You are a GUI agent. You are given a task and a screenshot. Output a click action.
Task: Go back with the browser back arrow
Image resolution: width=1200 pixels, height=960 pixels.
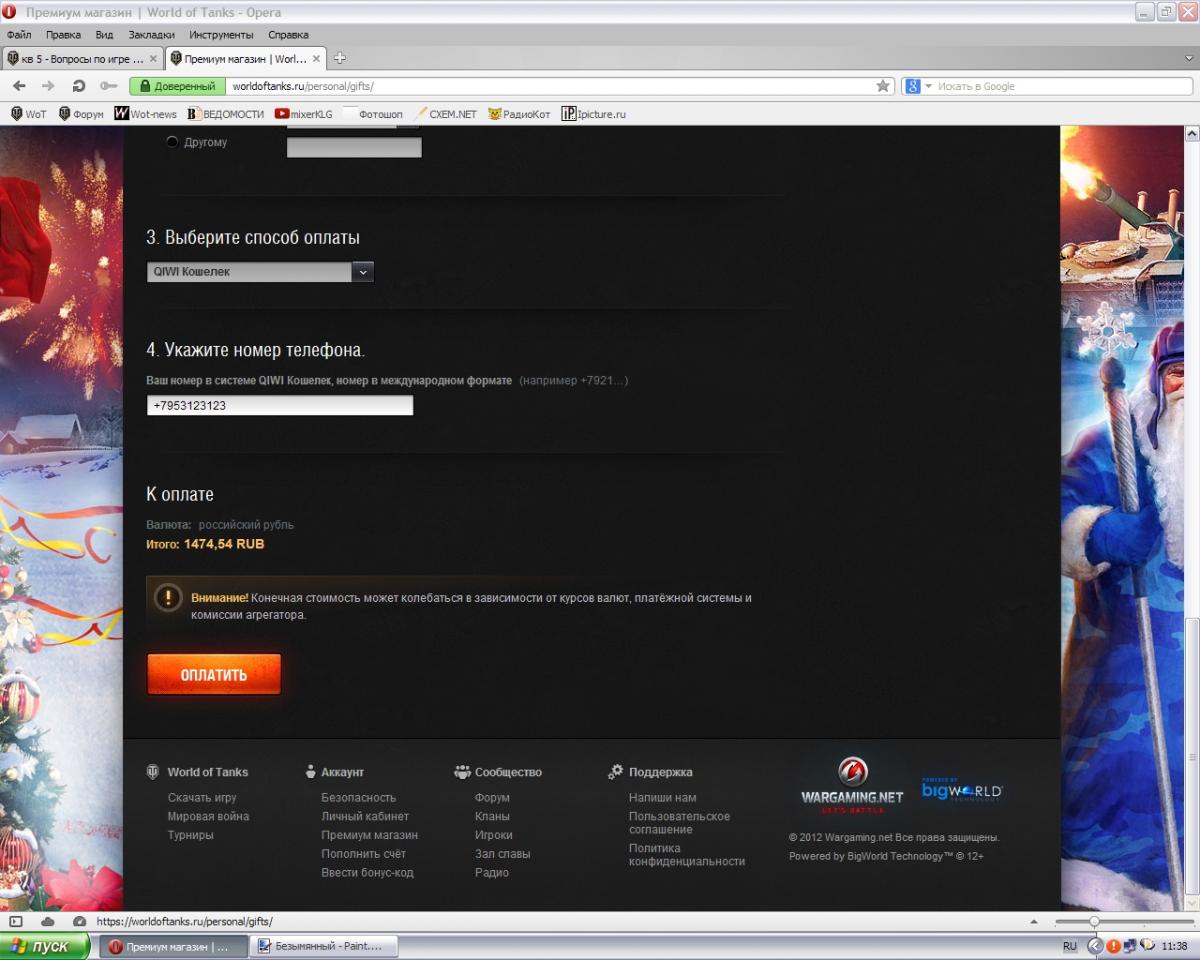19,86
